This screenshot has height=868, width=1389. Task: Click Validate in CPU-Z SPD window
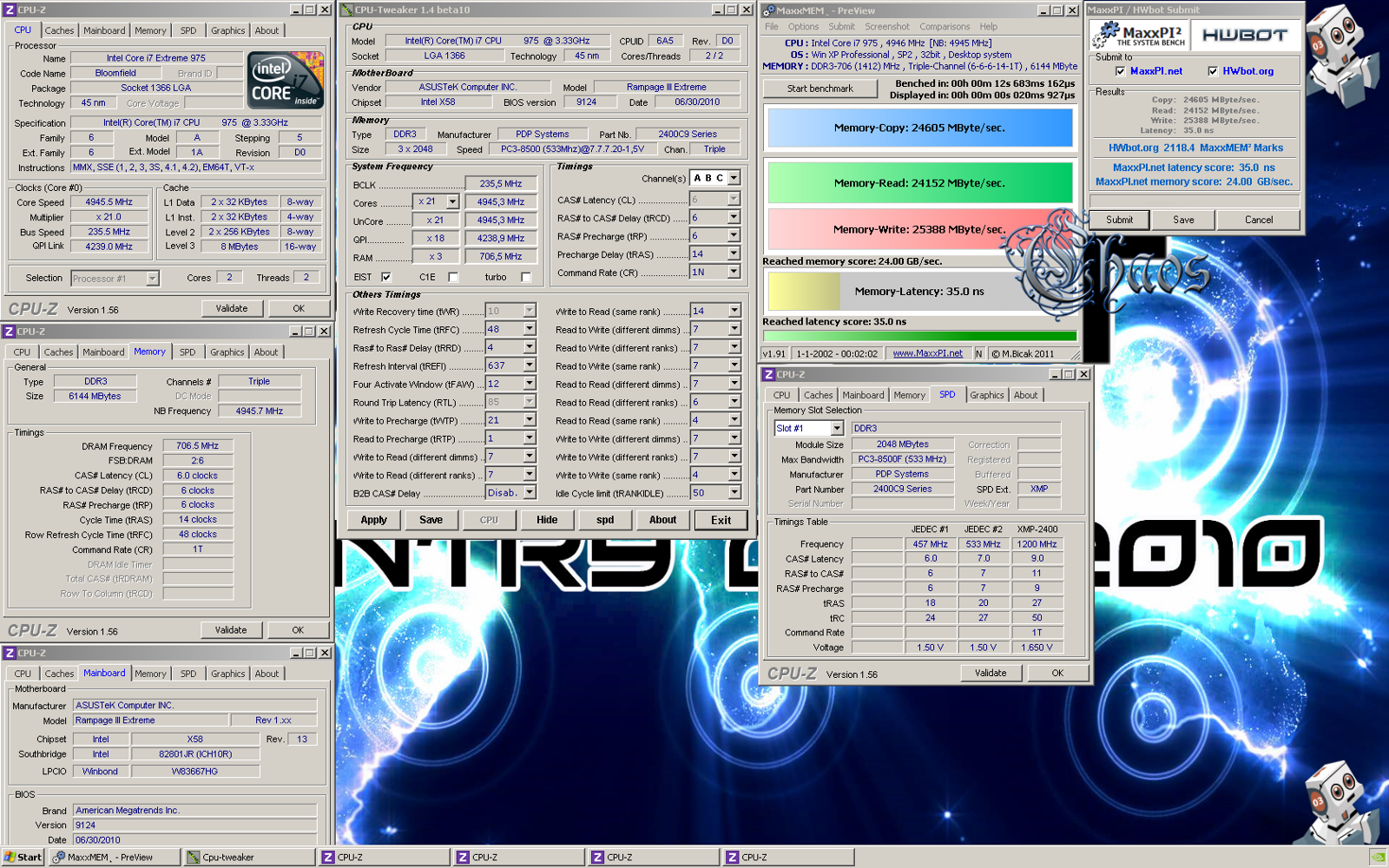(x=991, y=673)
